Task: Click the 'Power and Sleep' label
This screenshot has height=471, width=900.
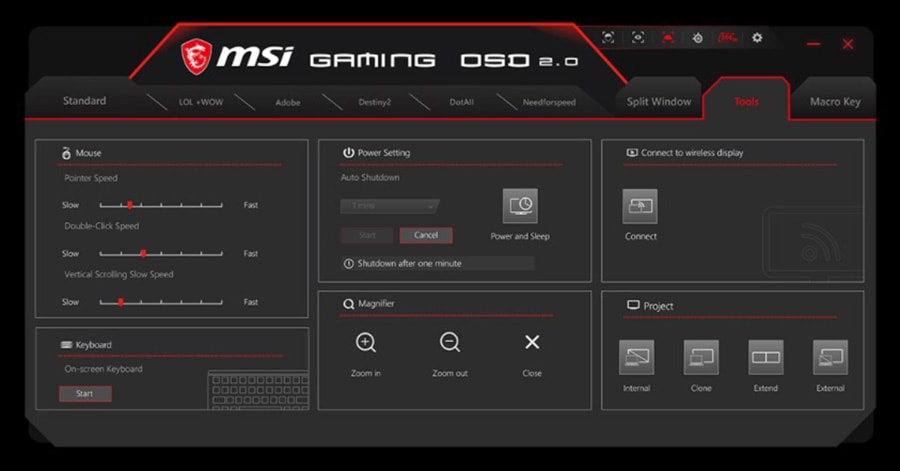Action: (x=520, y=236)
